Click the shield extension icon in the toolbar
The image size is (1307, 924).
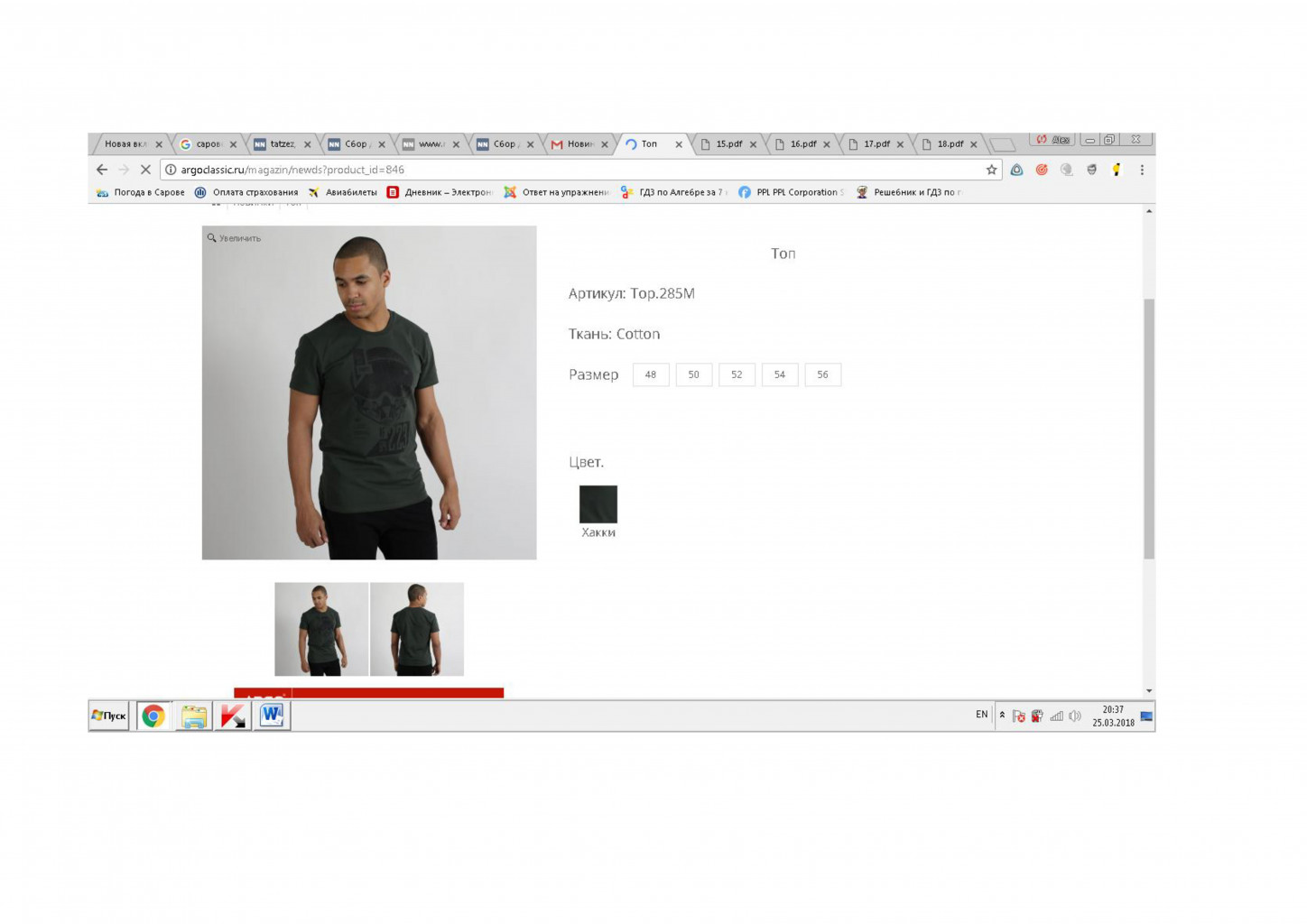[1091, 170]
